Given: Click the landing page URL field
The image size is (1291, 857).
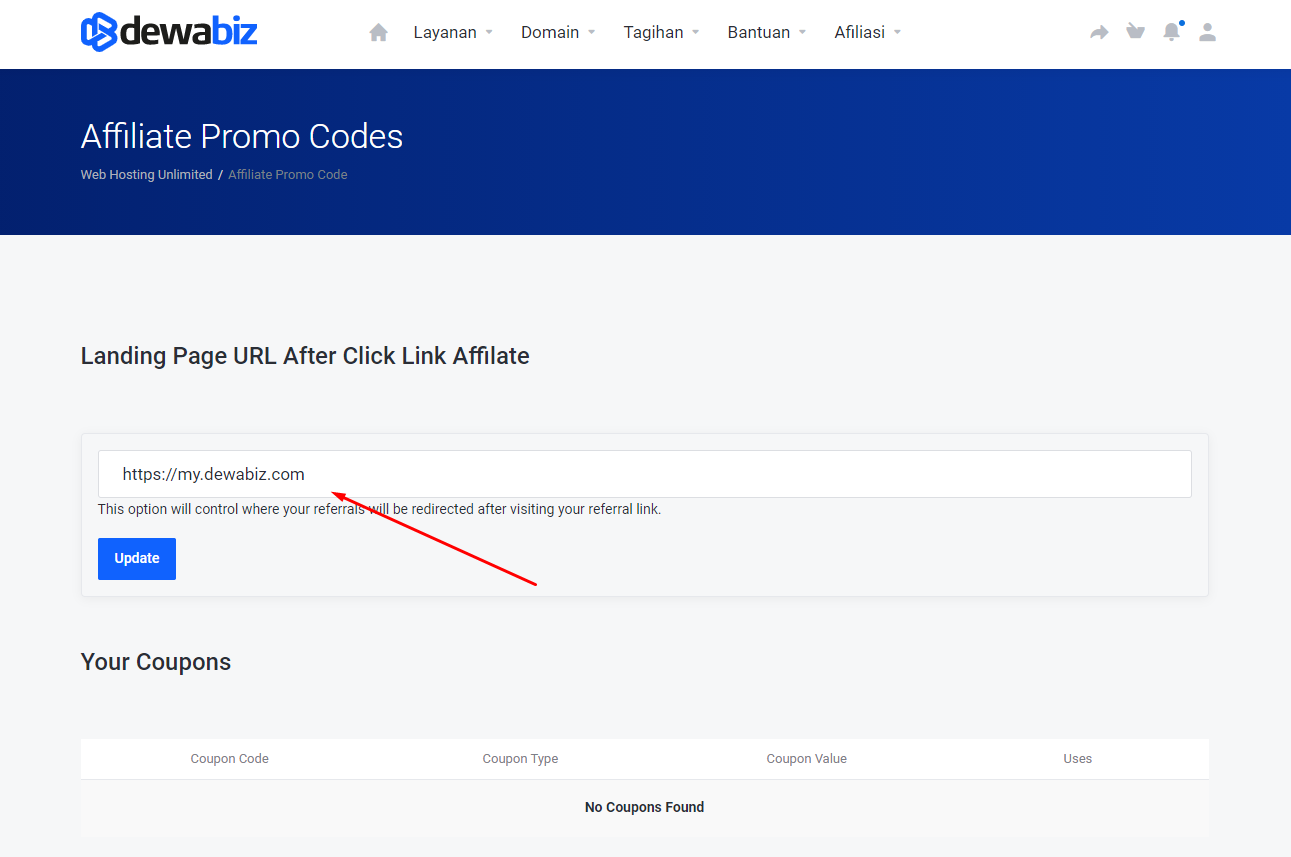Looking at the screenshot, I should pos(644,474).
